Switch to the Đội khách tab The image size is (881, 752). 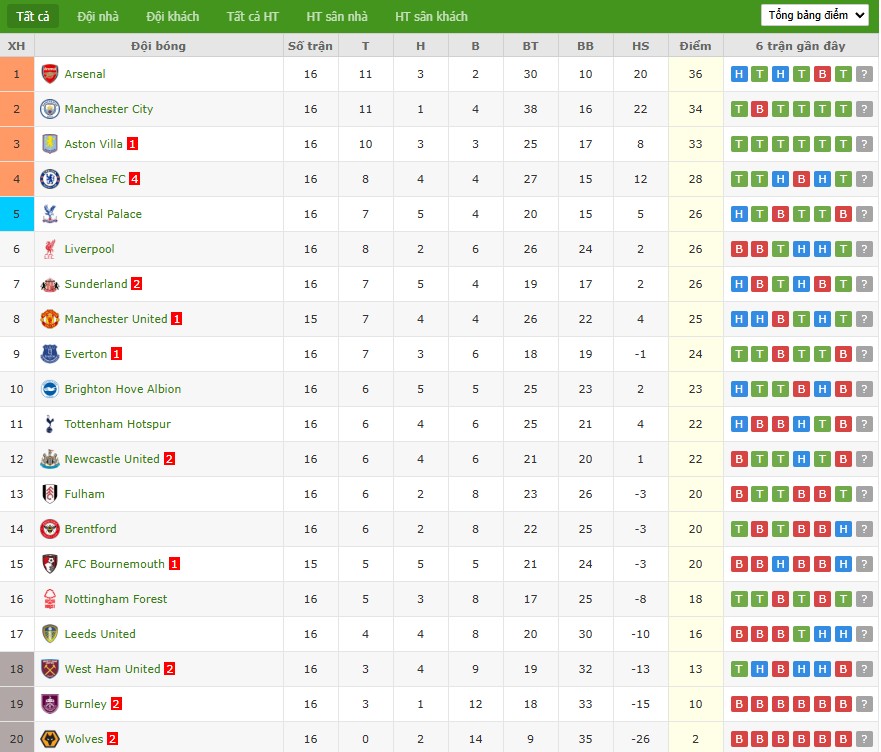pyautogui.click(x=172, y=16)
